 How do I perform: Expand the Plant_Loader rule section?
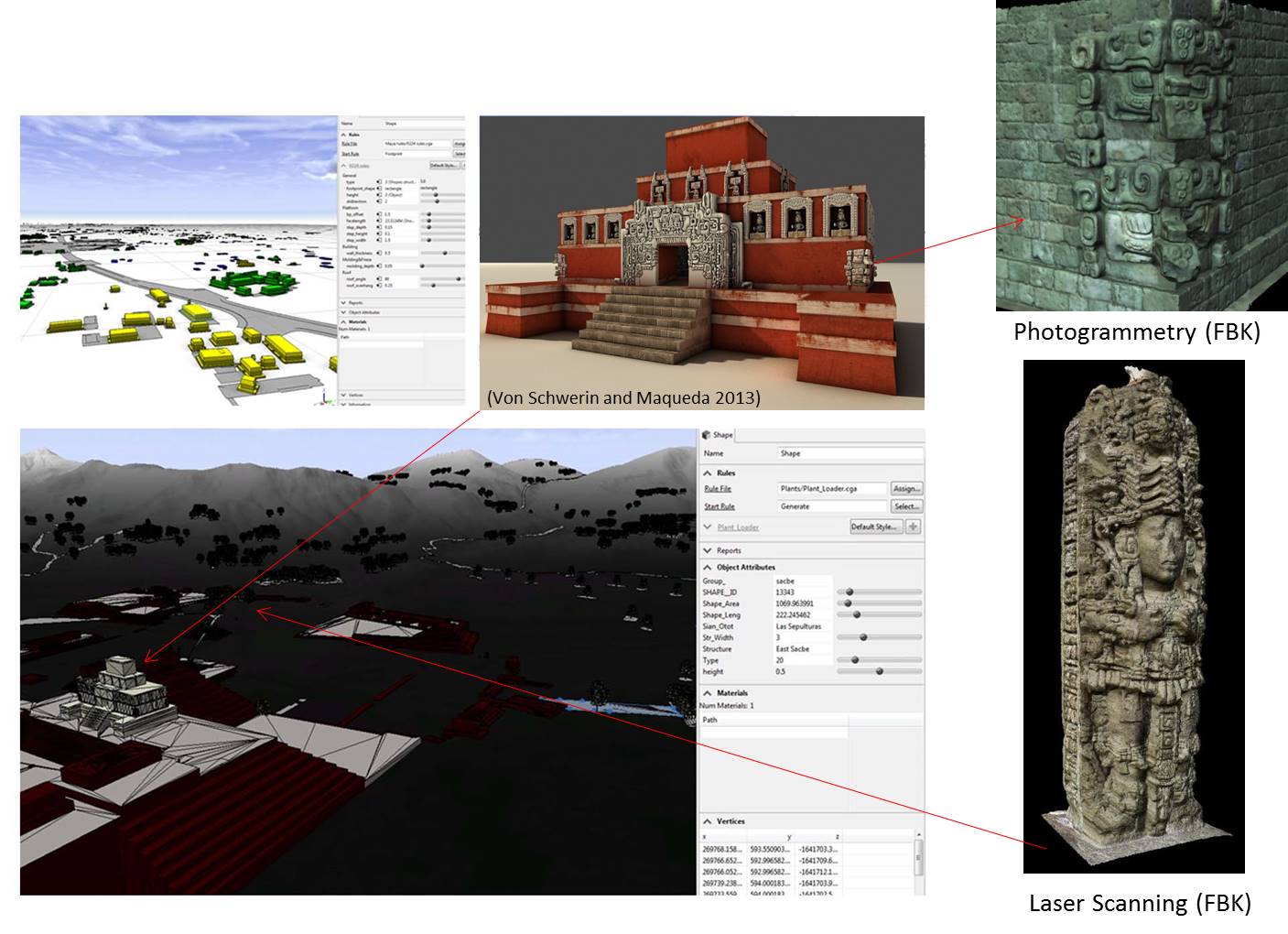tap(708, 527)
